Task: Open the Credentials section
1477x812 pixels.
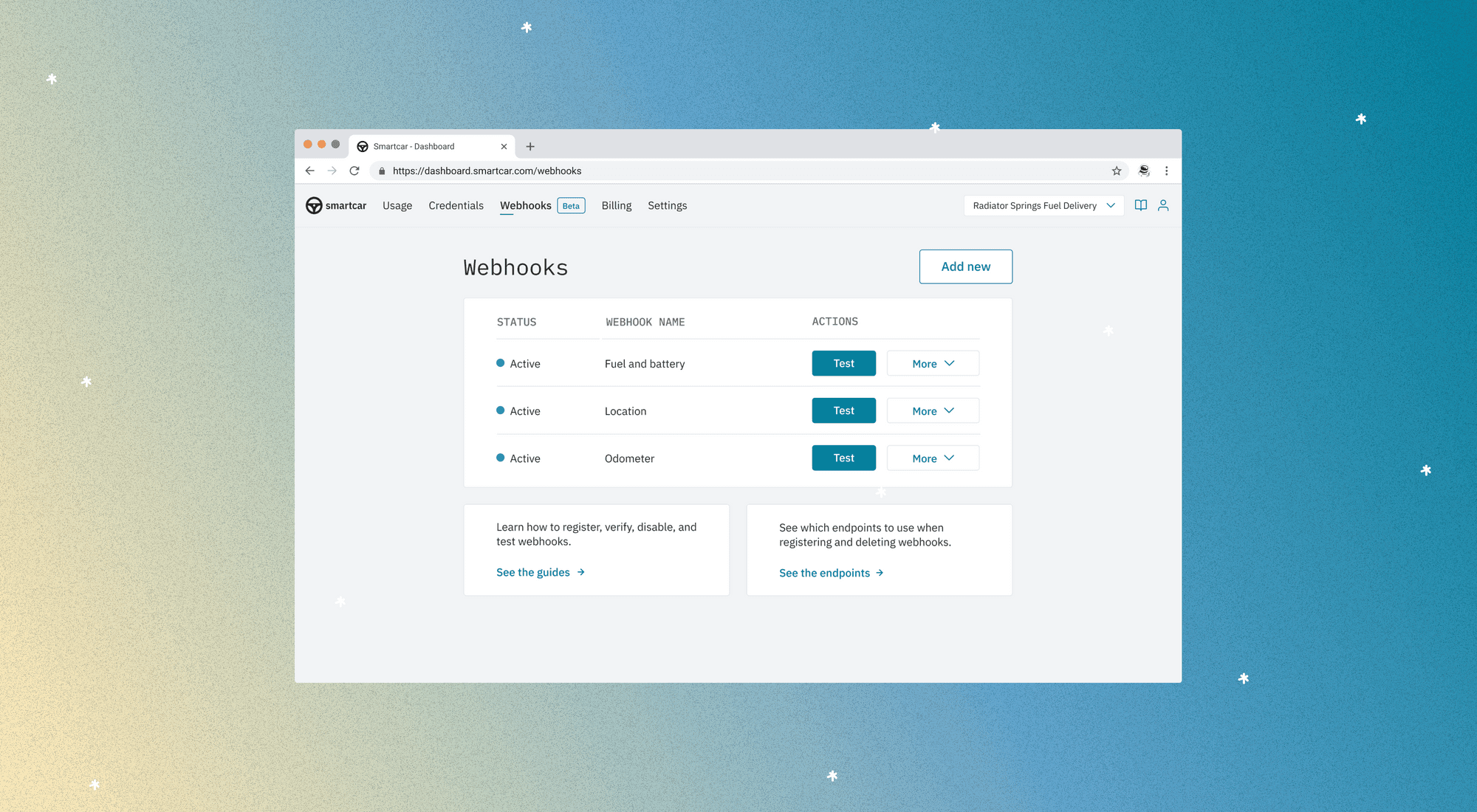Action: point(456,205)
